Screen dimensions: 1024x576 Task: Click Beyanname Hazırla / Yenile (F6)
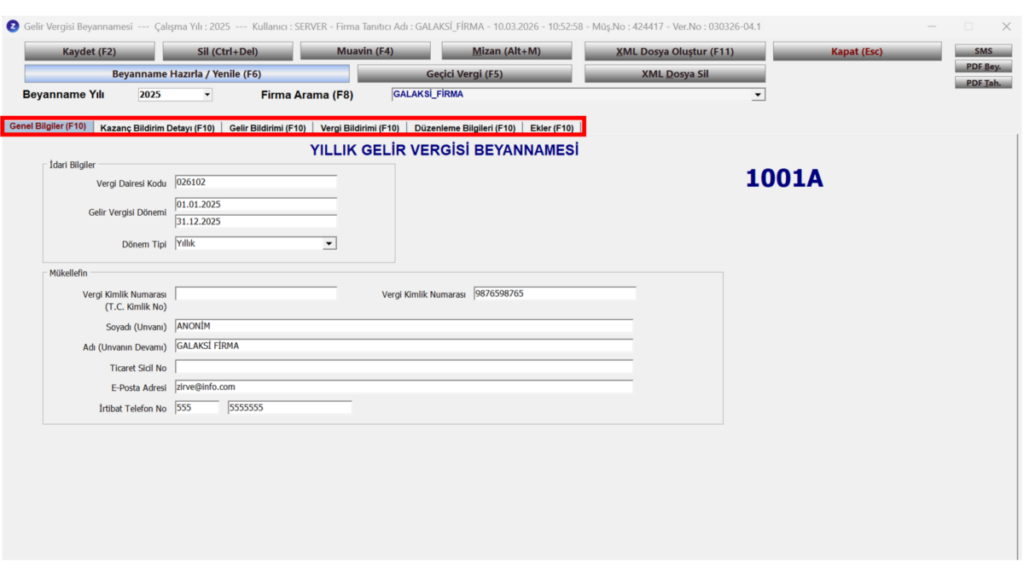click(x=187, y=74)
